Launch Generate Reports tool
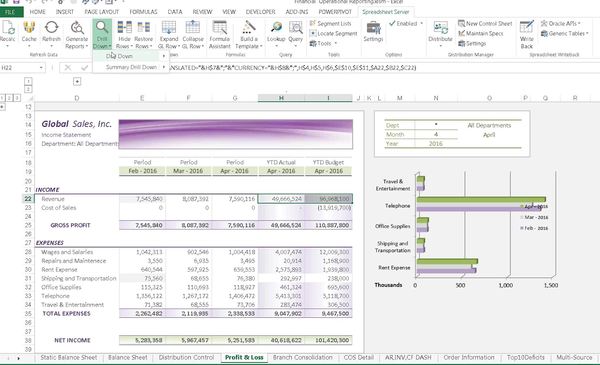Viewport: 600px width, 365px height. 77,35
